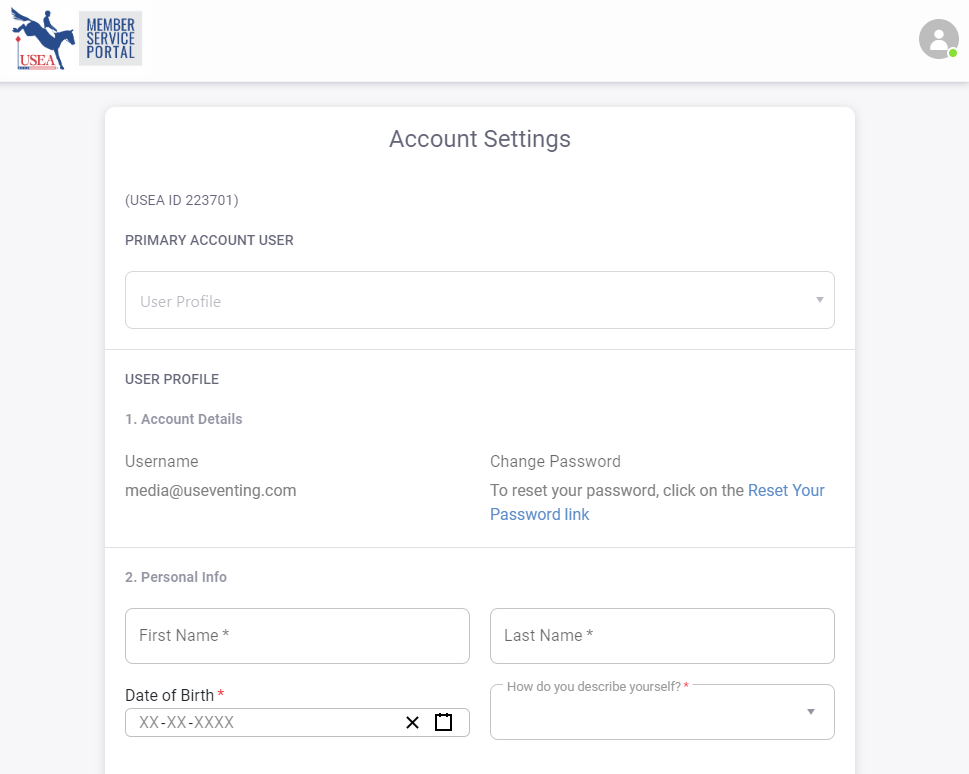
Task: Click the Account Settings heading
Action: (x=479, y=139)
